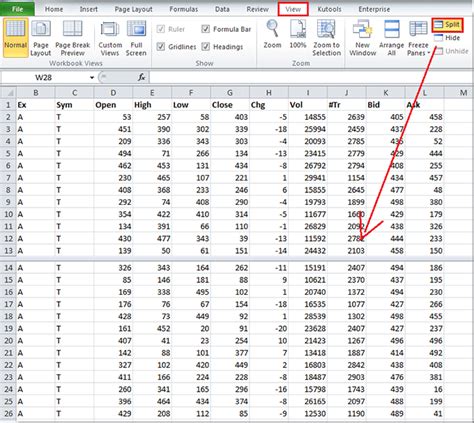Open the Zoom dialog magnifier icon
The width and height of the screenshot is (474, 423).
click(x=272, y=29)
